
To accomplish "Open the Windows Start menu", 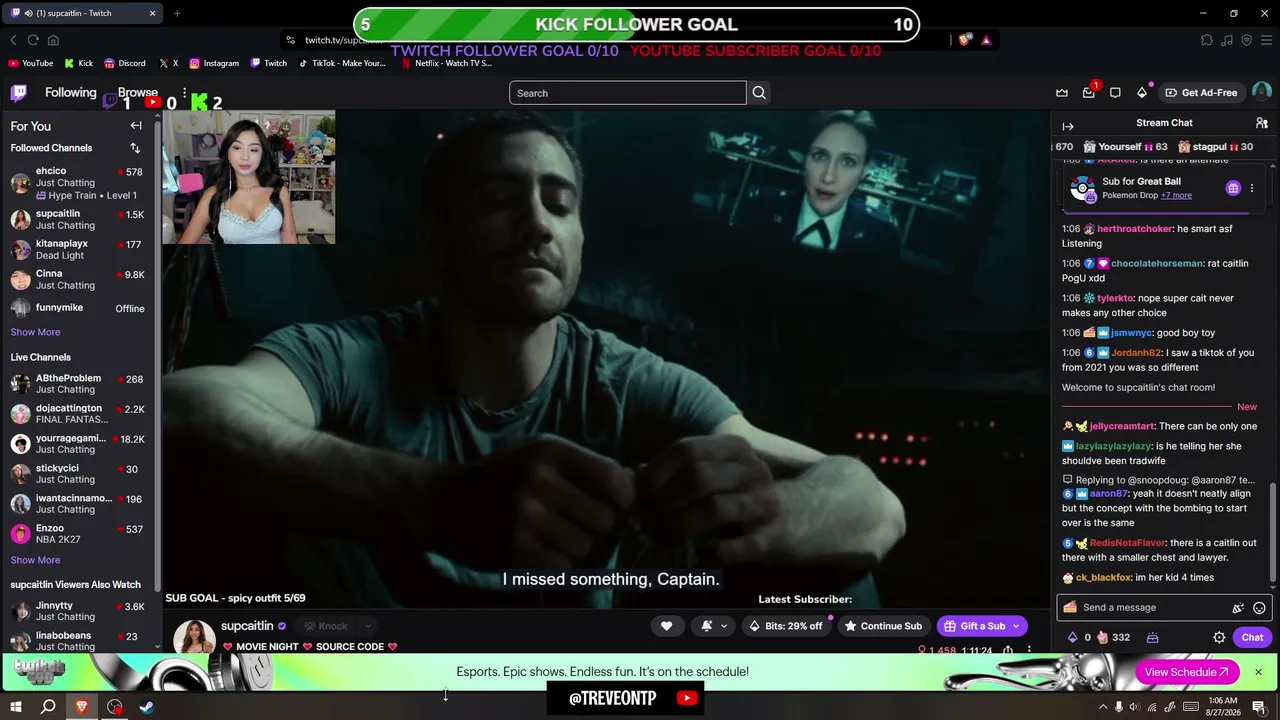I will click(16, 707).
